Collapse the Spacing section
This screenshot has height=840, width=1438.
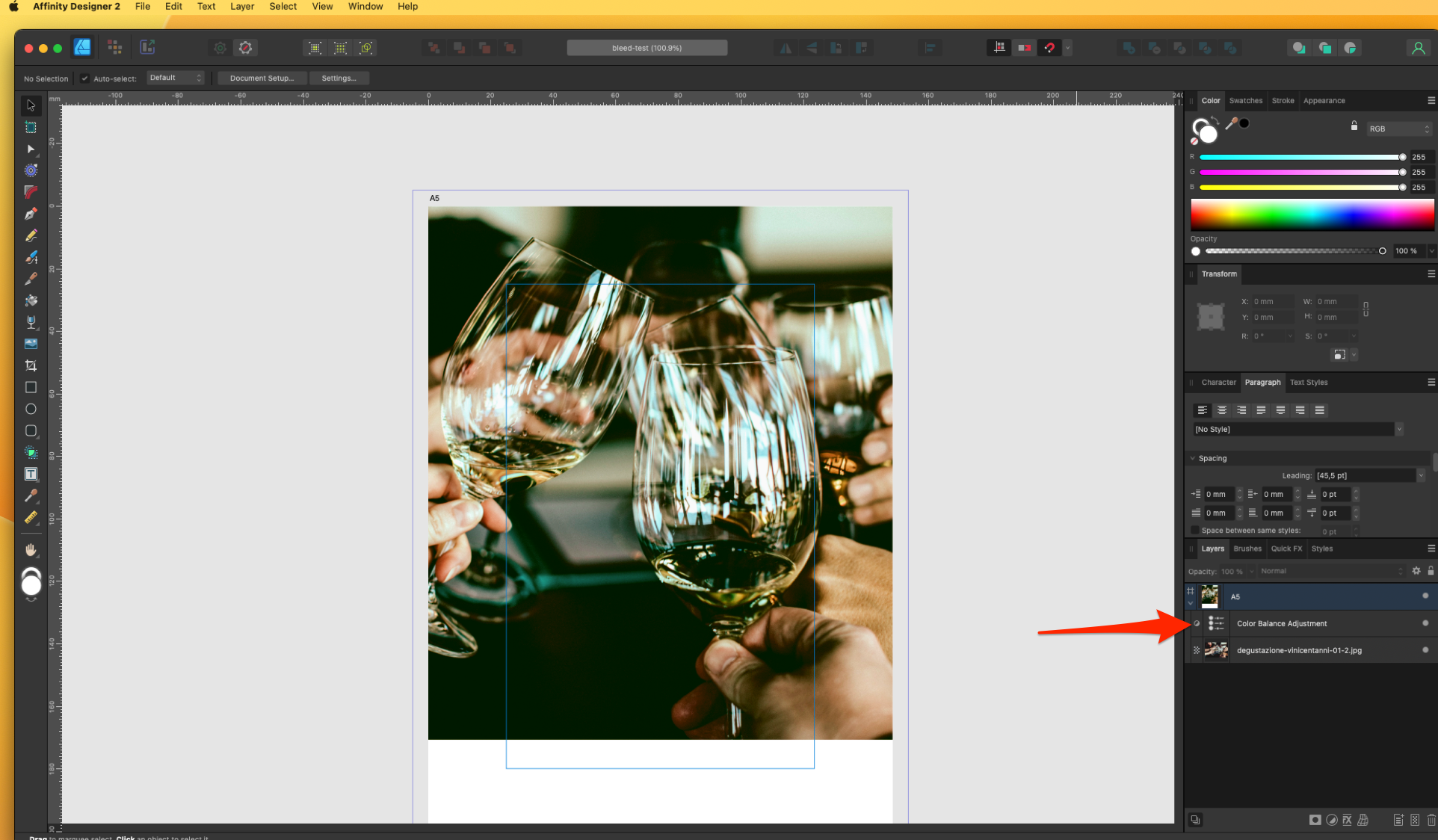[1193, 458]
